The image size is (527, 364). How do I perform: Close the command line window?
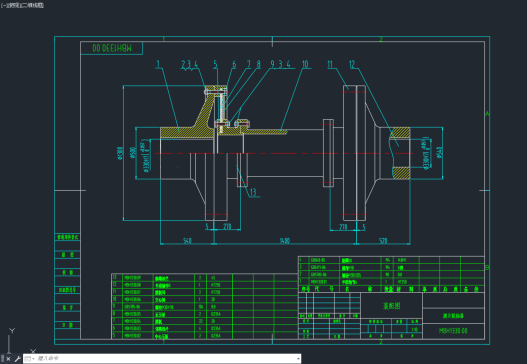point(8,359)
